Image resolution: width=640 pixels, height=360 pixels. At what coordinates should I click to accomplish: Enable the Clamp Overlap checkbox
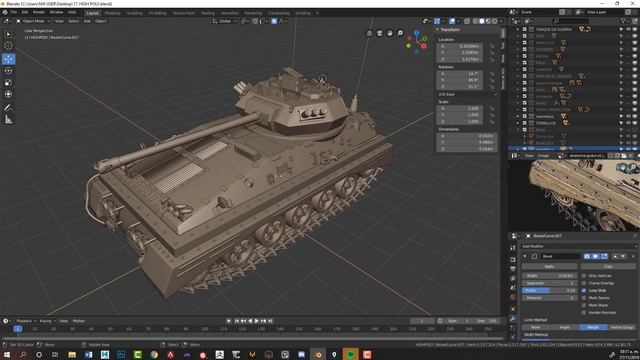584,283
